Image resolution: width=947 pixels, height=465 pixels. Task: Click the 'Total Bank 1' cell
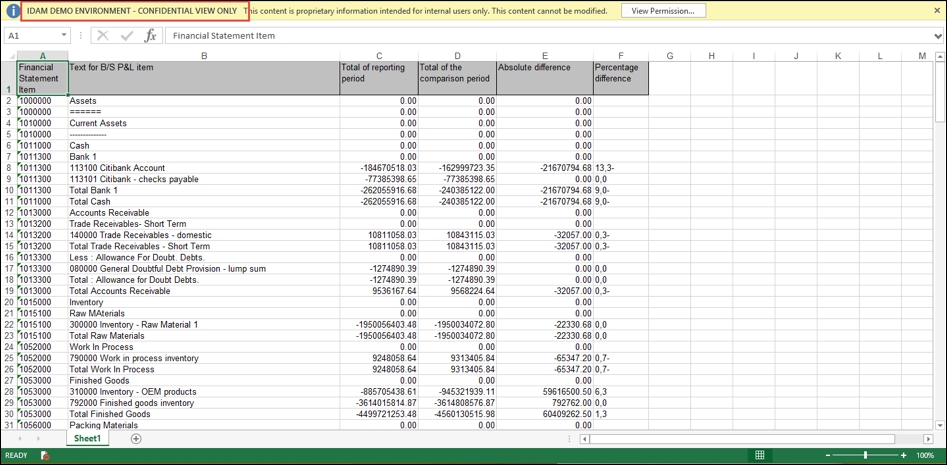pyautogui.click(x=204, y=190)
